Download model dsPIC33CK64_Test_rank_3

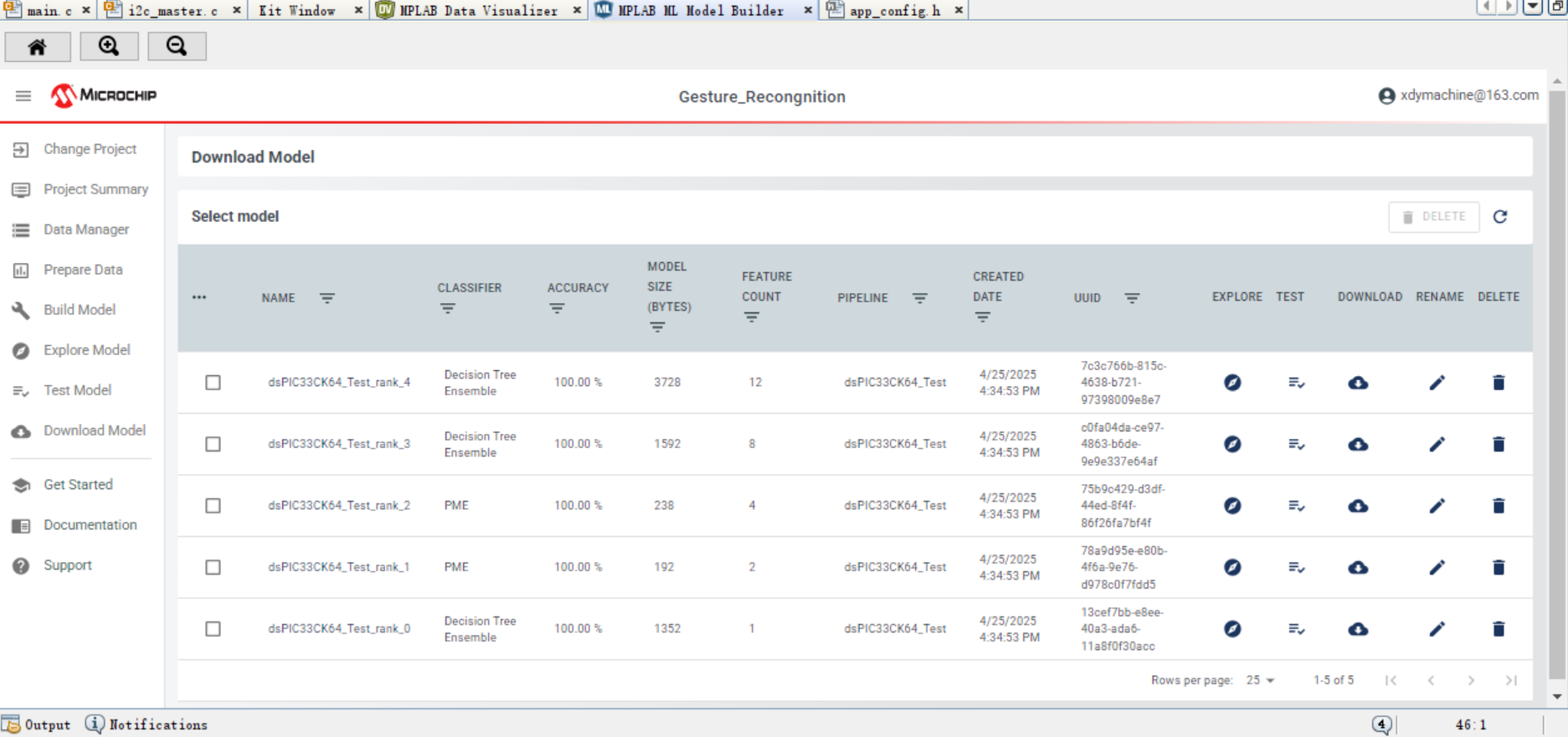tap(1358, 444)
